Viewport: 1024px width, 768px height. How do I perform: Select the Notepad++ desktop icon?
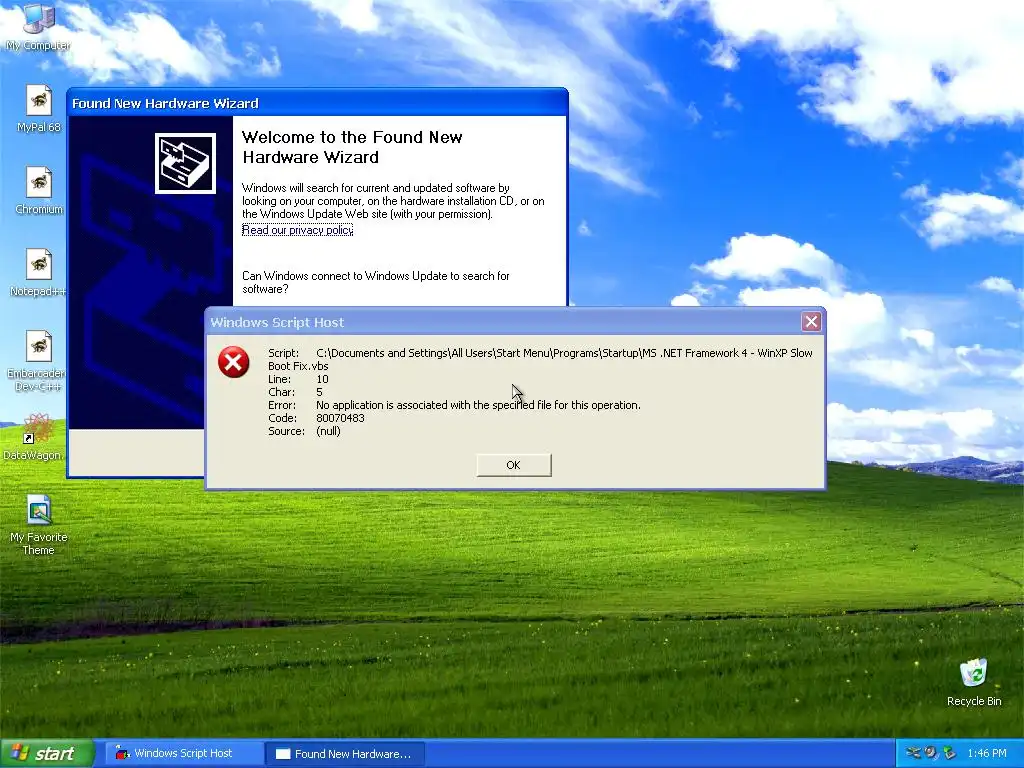[x=39, y=273]
